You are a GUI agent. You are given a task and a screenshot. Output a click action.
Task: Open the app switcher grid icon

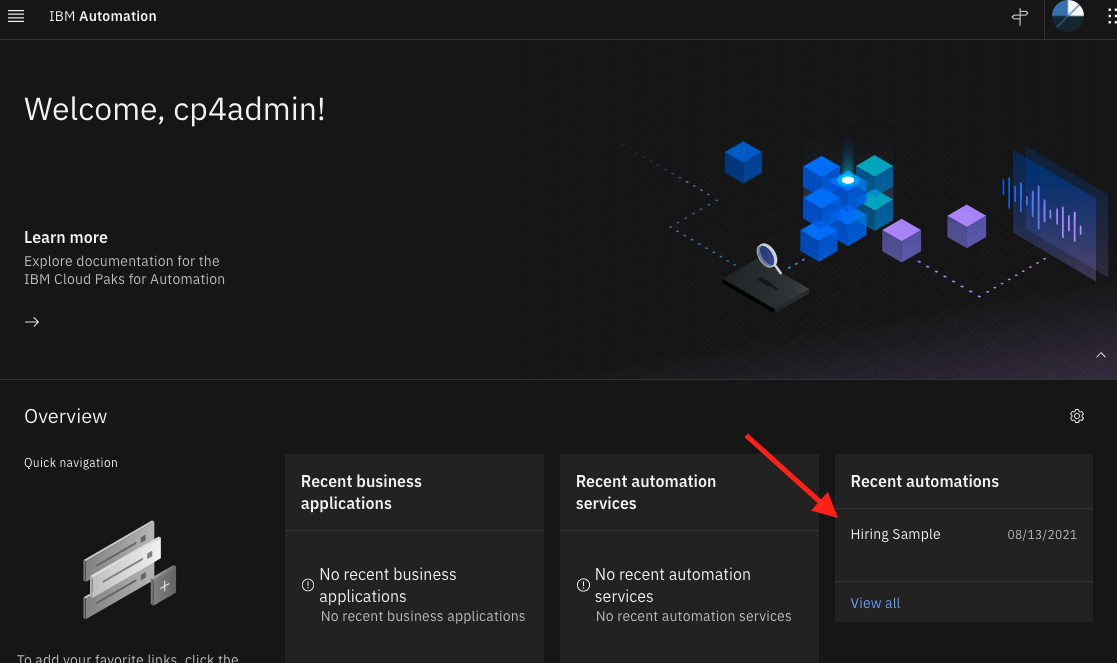pos(1111,16)
